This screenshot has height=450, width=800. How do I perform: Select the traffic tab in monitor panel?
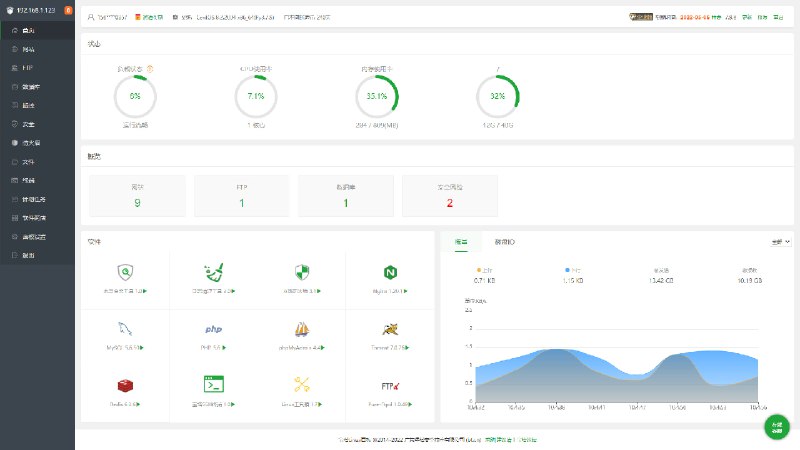pos(461,242)
